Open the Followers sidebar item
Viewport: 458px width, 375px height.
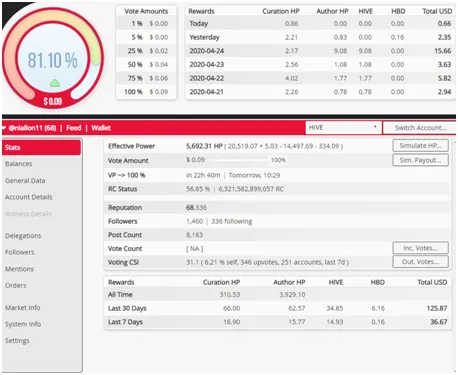click(x=19, y=252)
